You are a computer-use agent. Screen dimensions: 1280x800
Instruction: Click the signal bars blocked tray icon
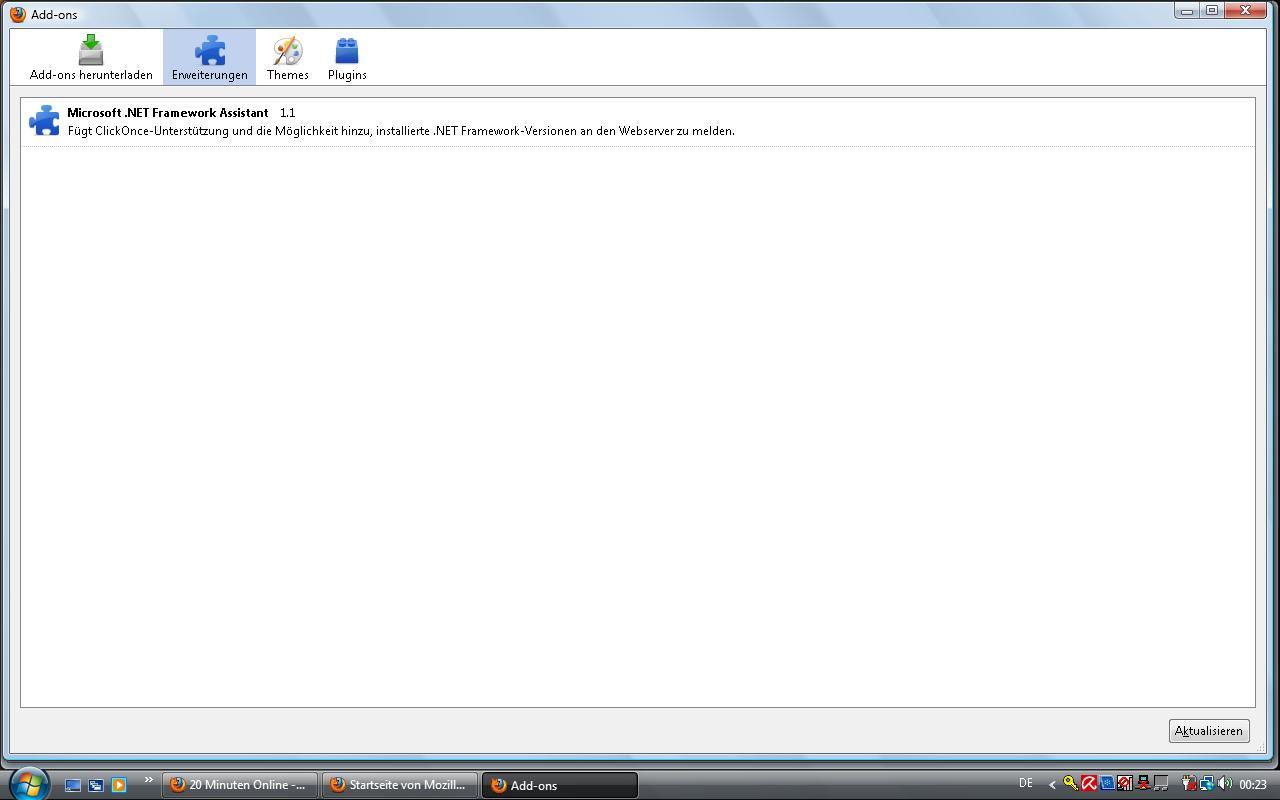tap(1125, 784)
